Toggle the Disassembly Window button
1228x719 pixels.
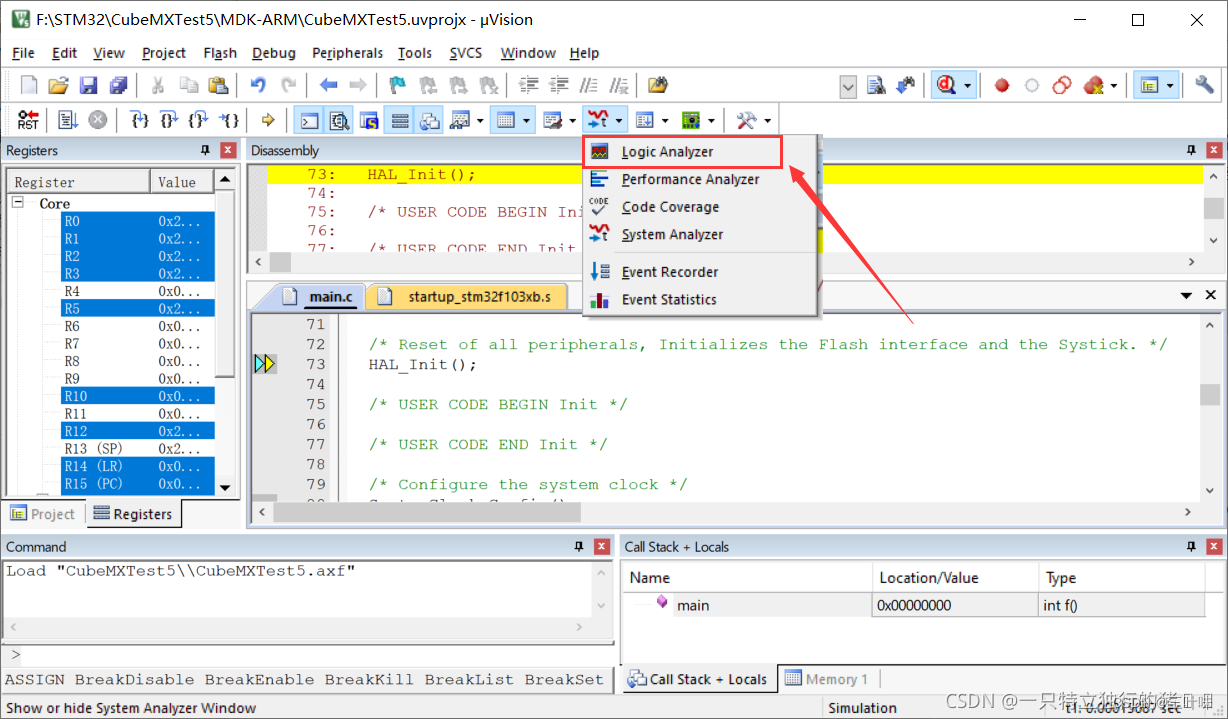coord(340,120)
